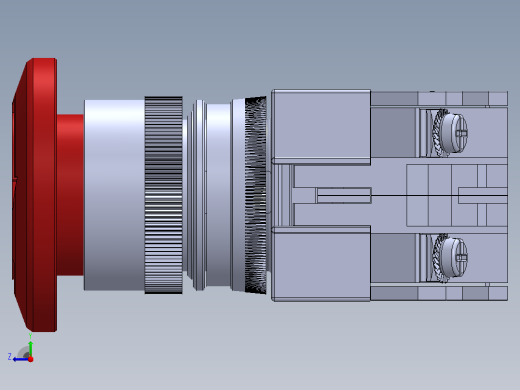Pick the dark knurled ring beside the bezel
Image resolution: width=520 pixels, height=390 pixels.
[163, 195]
